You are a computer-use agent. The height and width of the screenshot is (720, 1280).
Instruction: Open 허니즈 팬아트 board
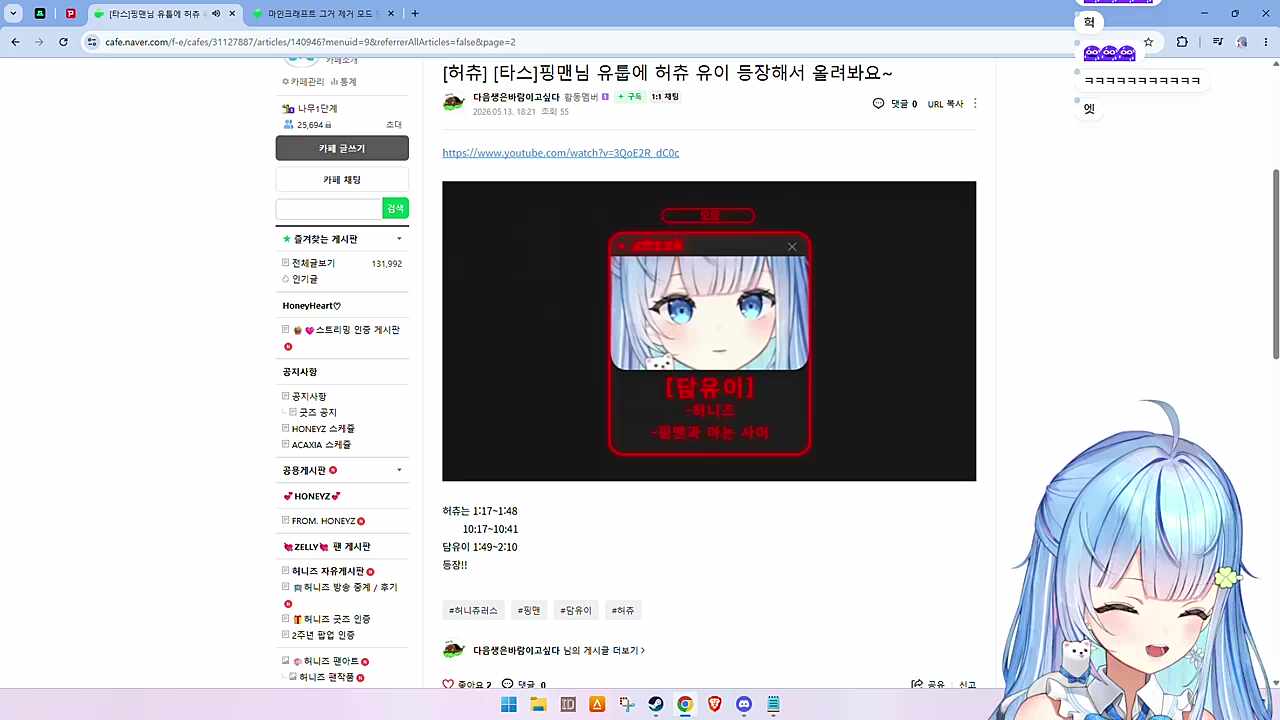click(x=326, y=662)
